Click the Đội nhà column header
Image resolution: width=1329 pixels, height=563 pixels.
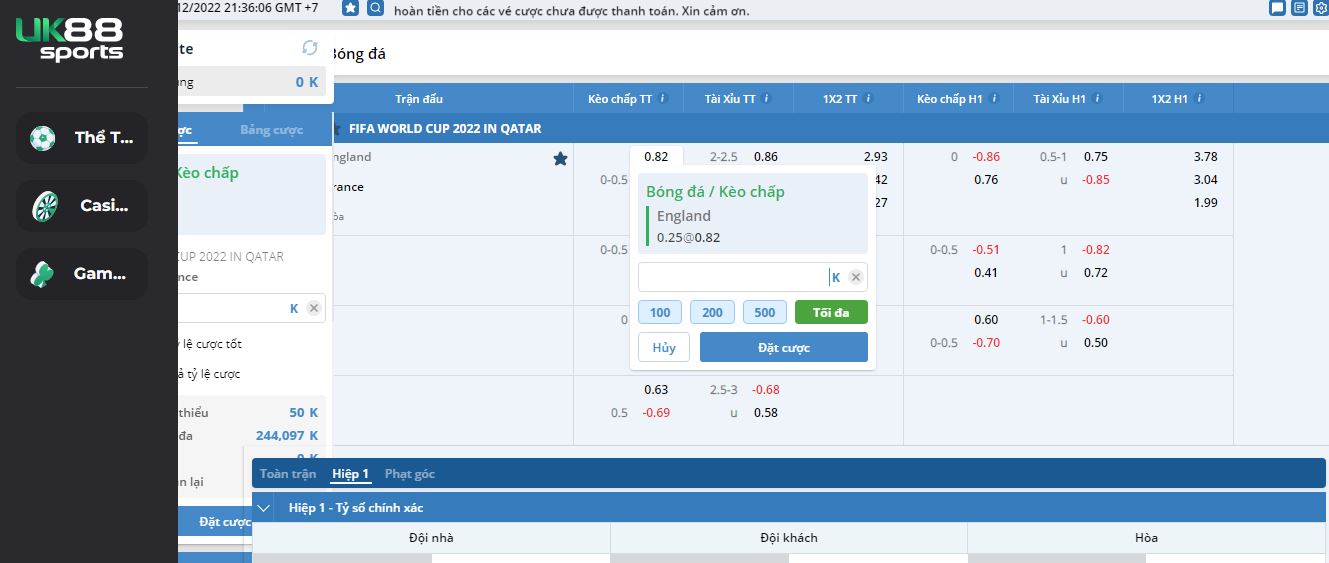(431, 537)
